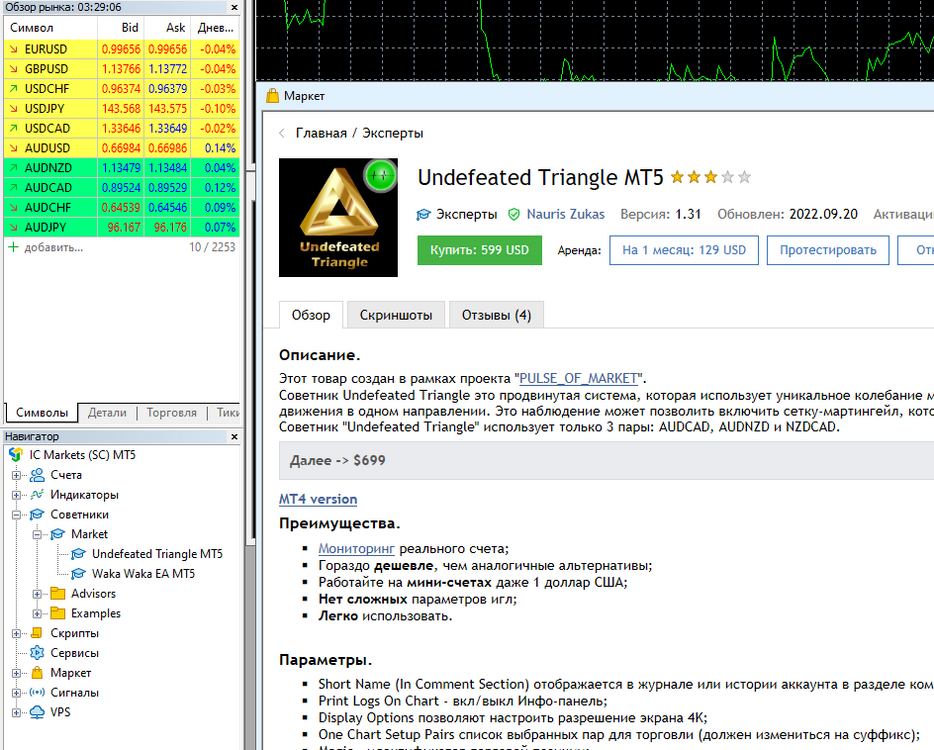
Task: Click the Advisors folder icon
Action: (x=58, y=593)
